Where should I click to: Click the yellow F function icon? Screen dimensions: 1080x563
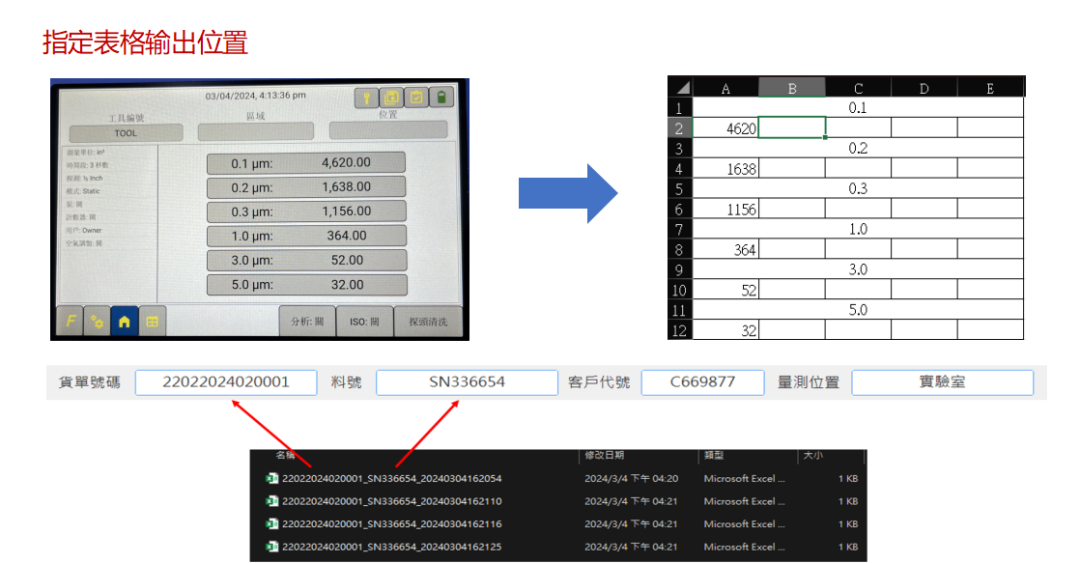[x=71, y=321]
